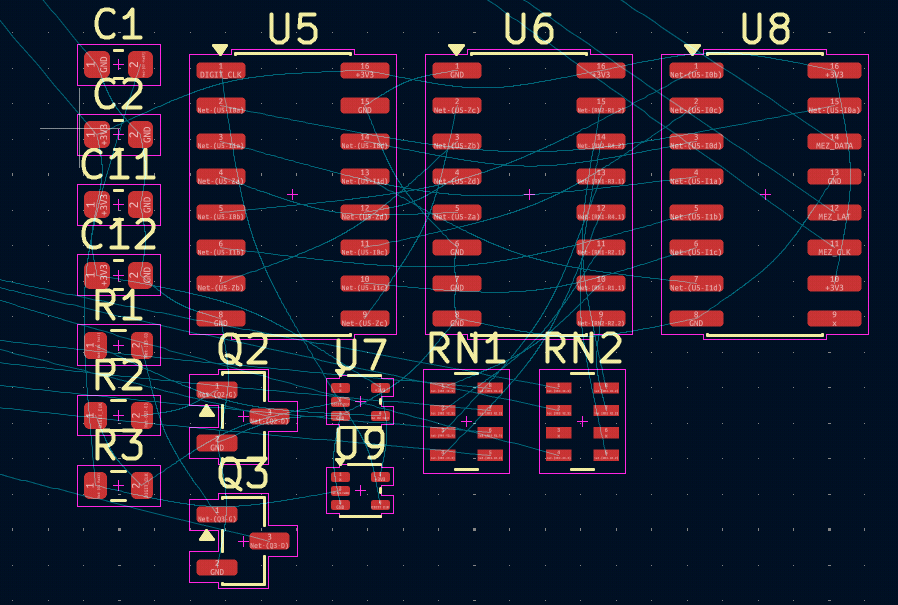Viewport: 898px width, 605px height.
Task: Click pad 1 of resistor R1
Action: click(95, 345)
